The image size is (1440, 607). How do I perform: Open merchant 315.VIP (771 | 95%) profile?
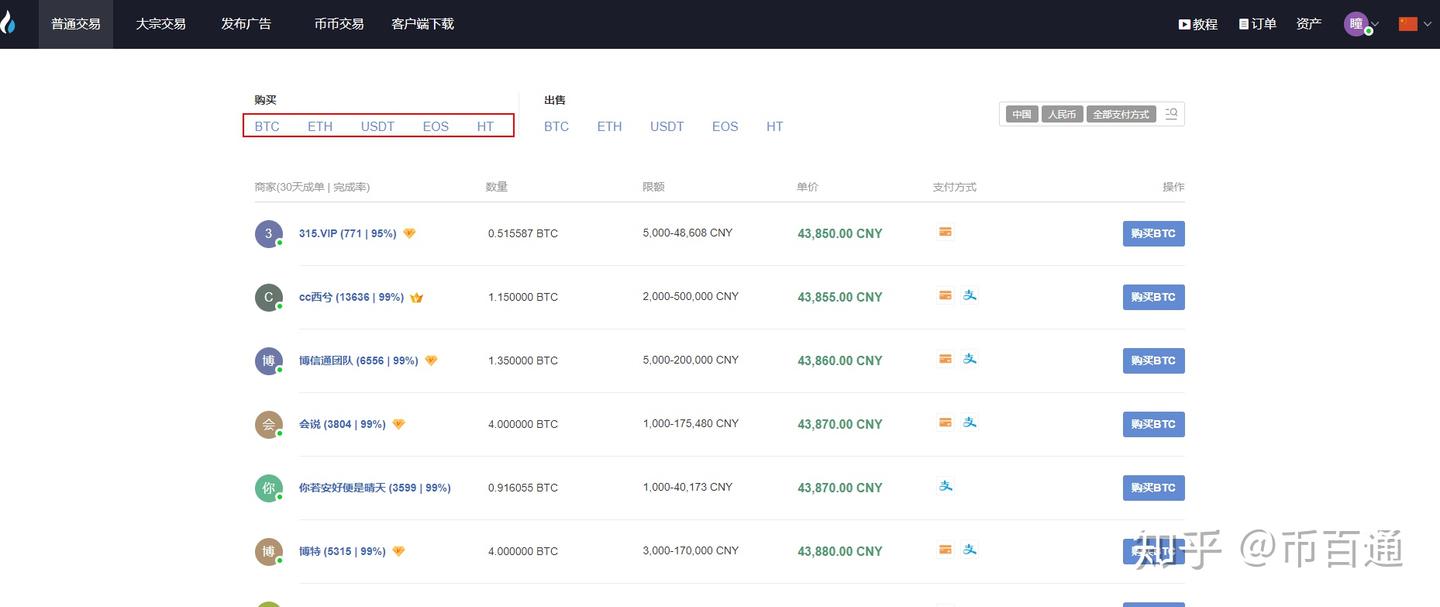click(348, 234)
